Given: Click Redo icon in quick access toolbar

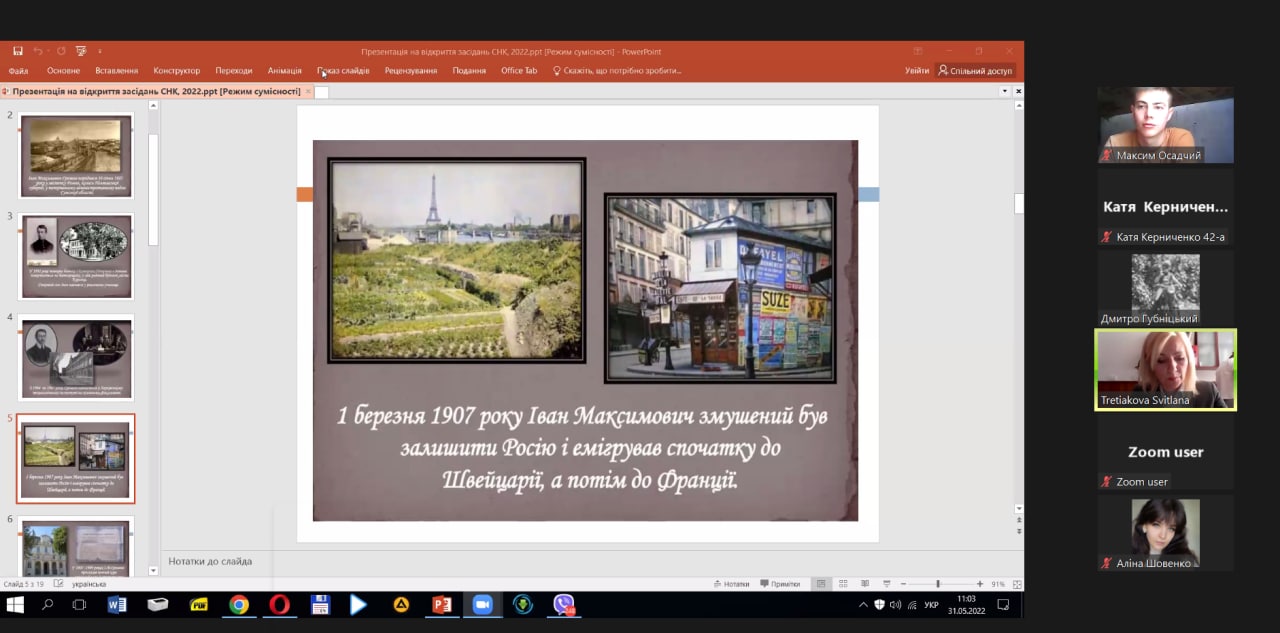Looking at the screenshot, I should (61, 51).
